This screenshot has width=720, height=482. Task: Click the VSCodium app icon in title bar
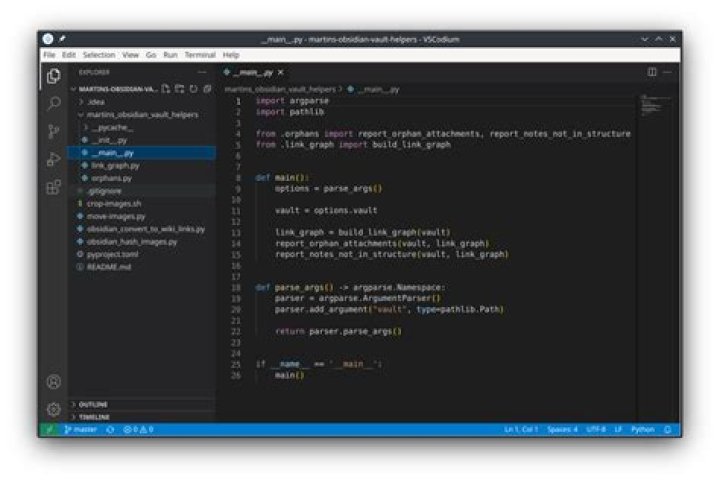pyautogui.click(x=48, y=39)
